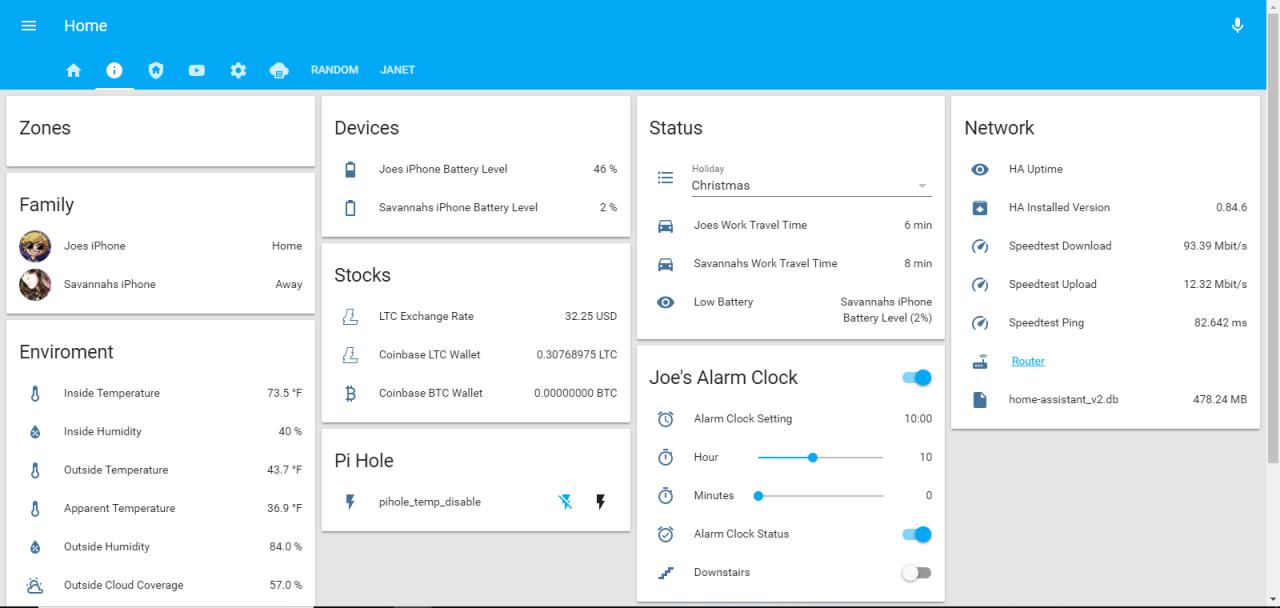Click the HA Installed Version package icon
The width and height of the screenshot is (1280, 608).
(x=980, y=208)
